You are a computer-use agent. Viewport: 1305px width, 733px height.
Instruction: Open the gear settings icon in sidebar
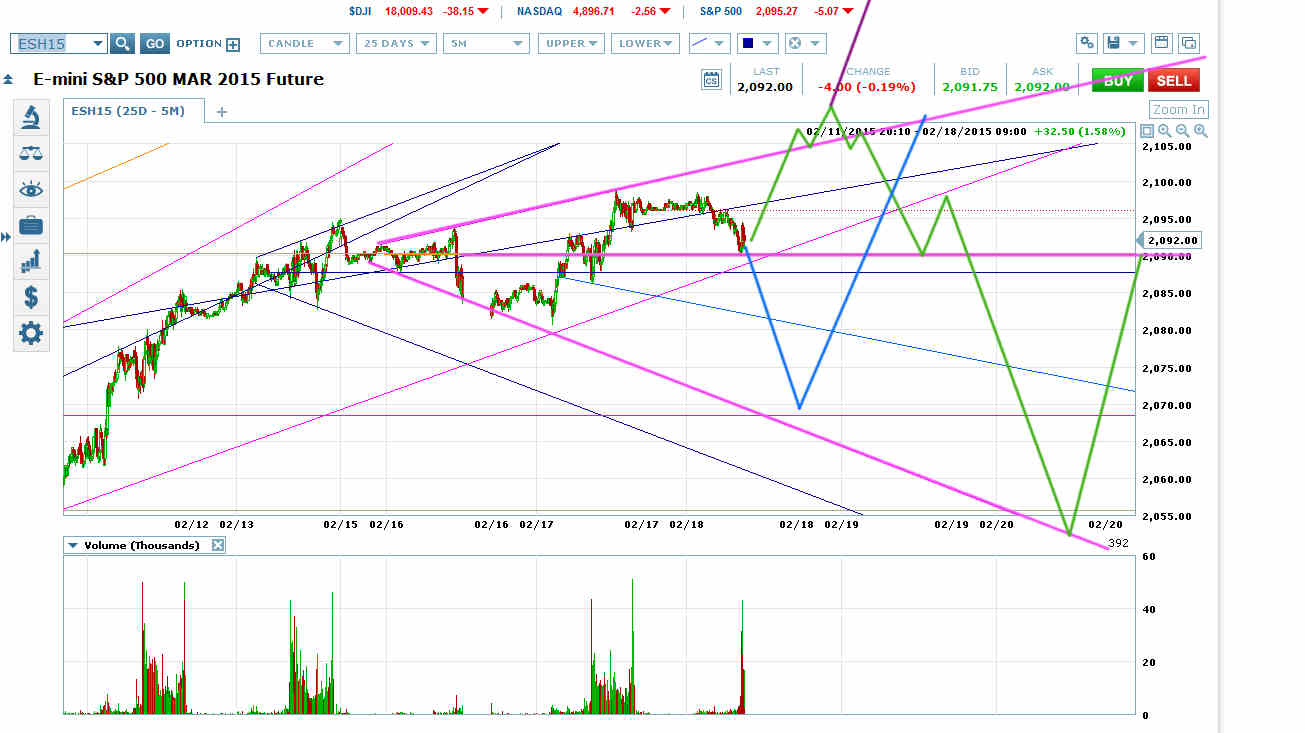(31, 333)
